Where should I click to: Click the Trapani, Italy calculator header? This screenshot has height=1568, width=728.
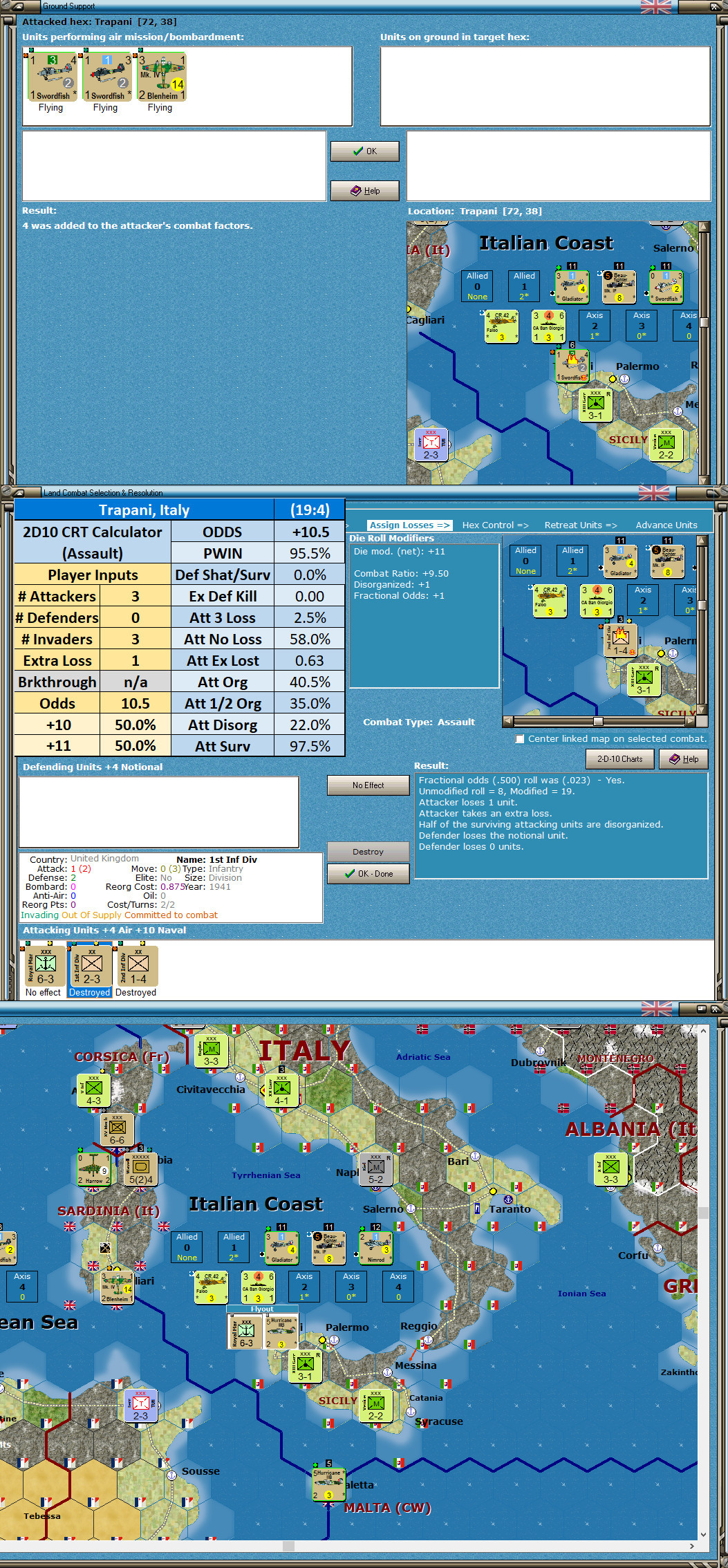click(144, 510)
